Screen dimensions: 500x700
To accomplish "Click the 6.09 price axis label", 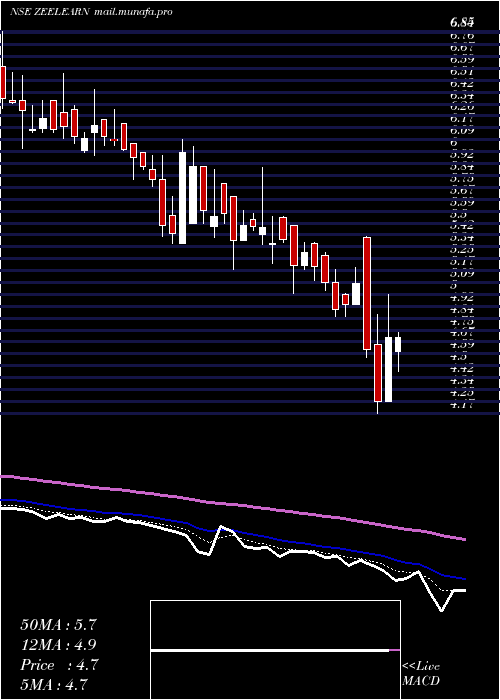I will tap(462, 131).
